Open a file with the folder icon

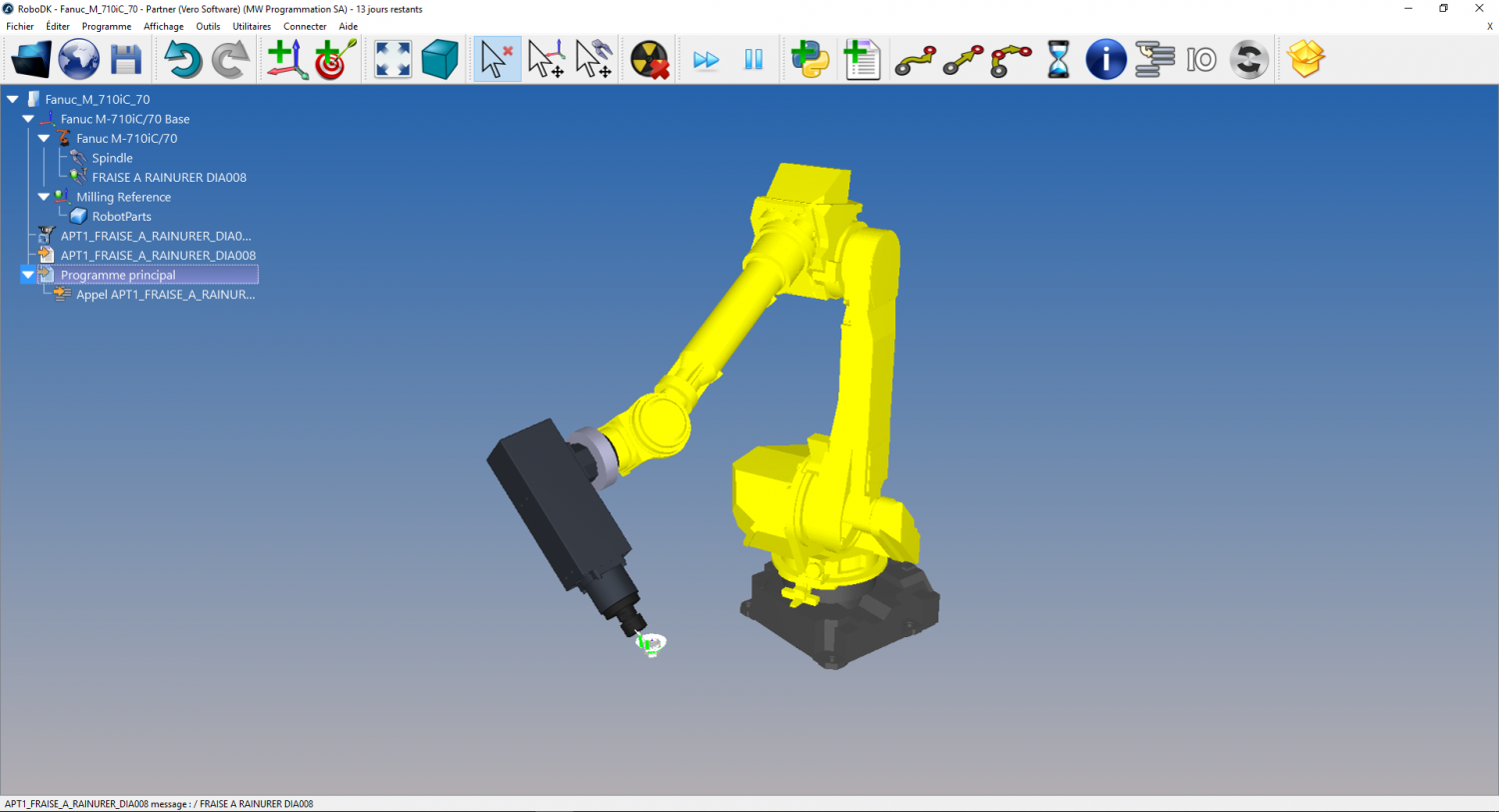pyautogui.click(x=31, y=60)
